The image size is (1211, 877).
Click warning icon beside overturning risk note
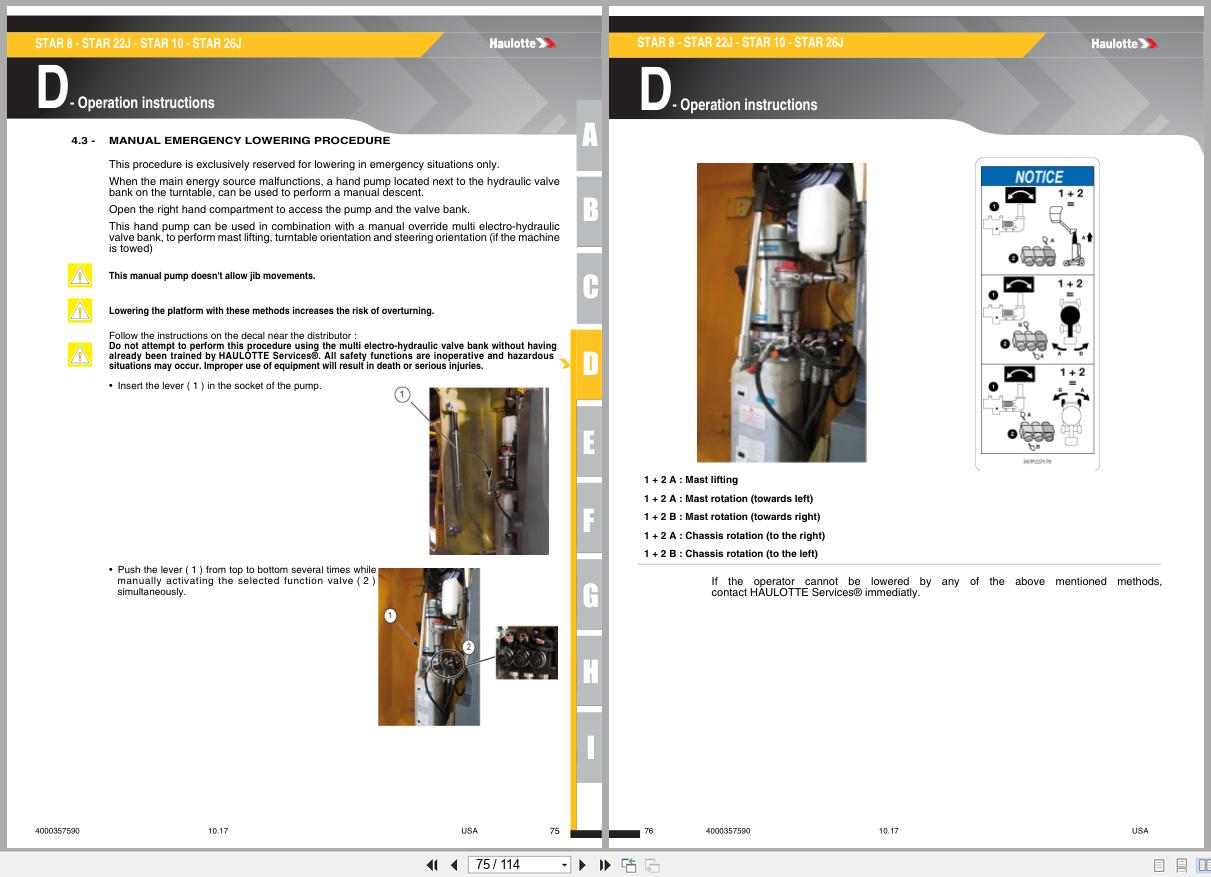click(x=79, y=310)
